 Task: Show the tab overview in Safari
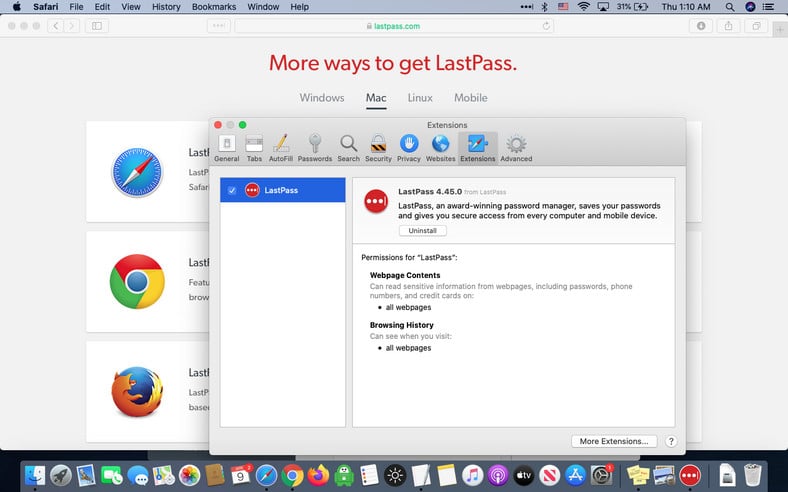tap(756, 26)
